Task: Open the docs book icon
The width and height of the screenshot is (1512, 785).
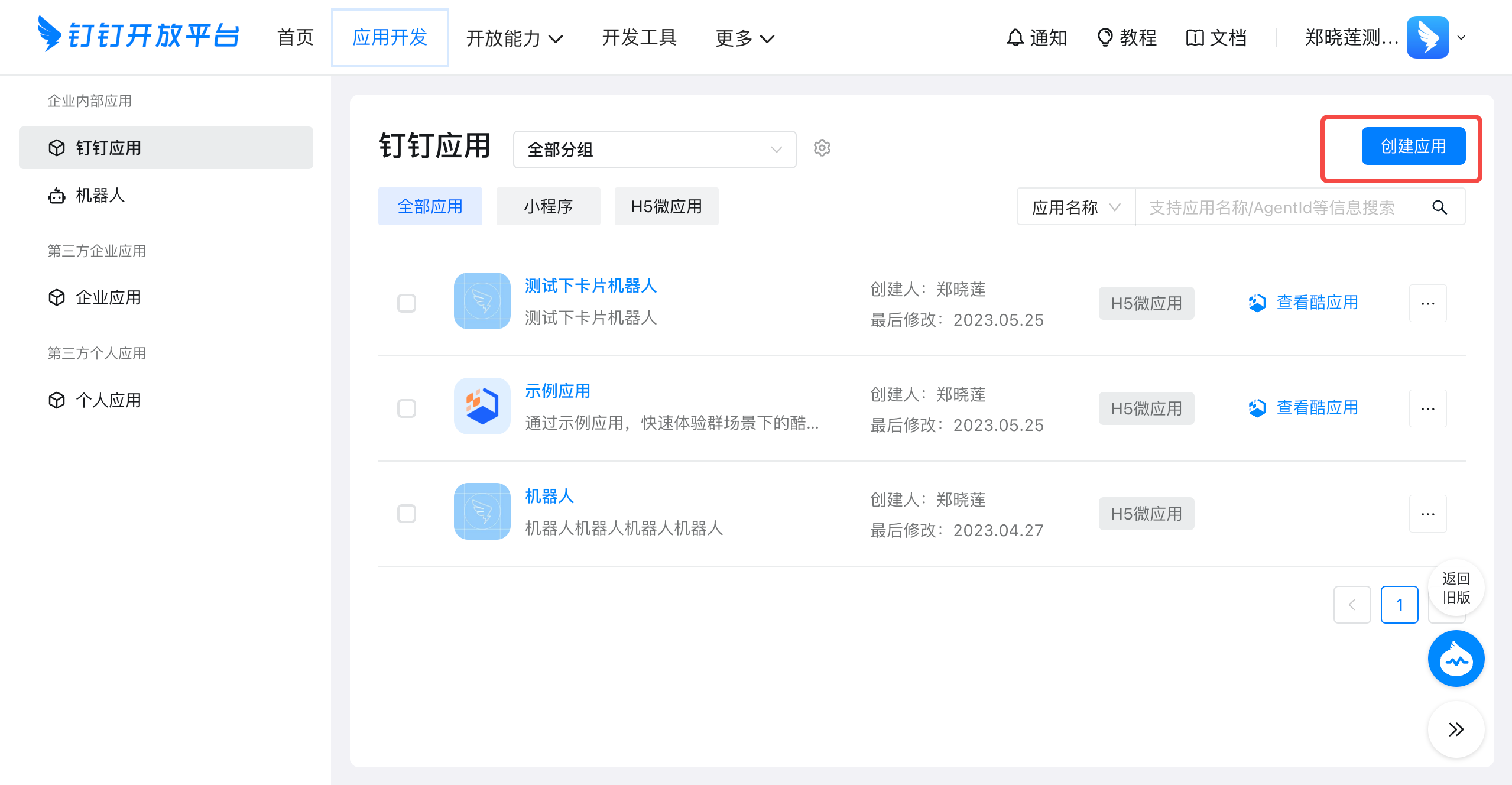Action: pos(1195,38)
